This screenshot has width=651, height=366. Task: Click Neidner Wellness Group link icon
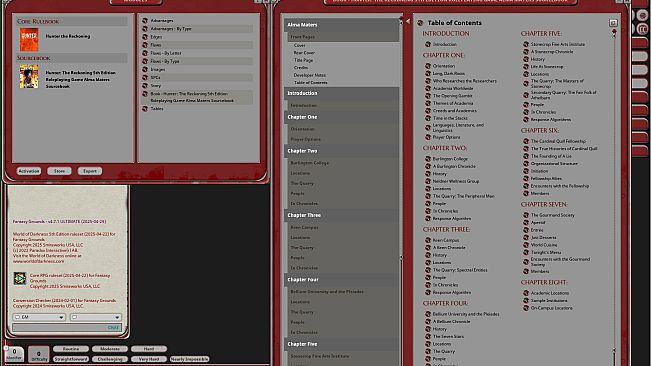pos(428,181)
